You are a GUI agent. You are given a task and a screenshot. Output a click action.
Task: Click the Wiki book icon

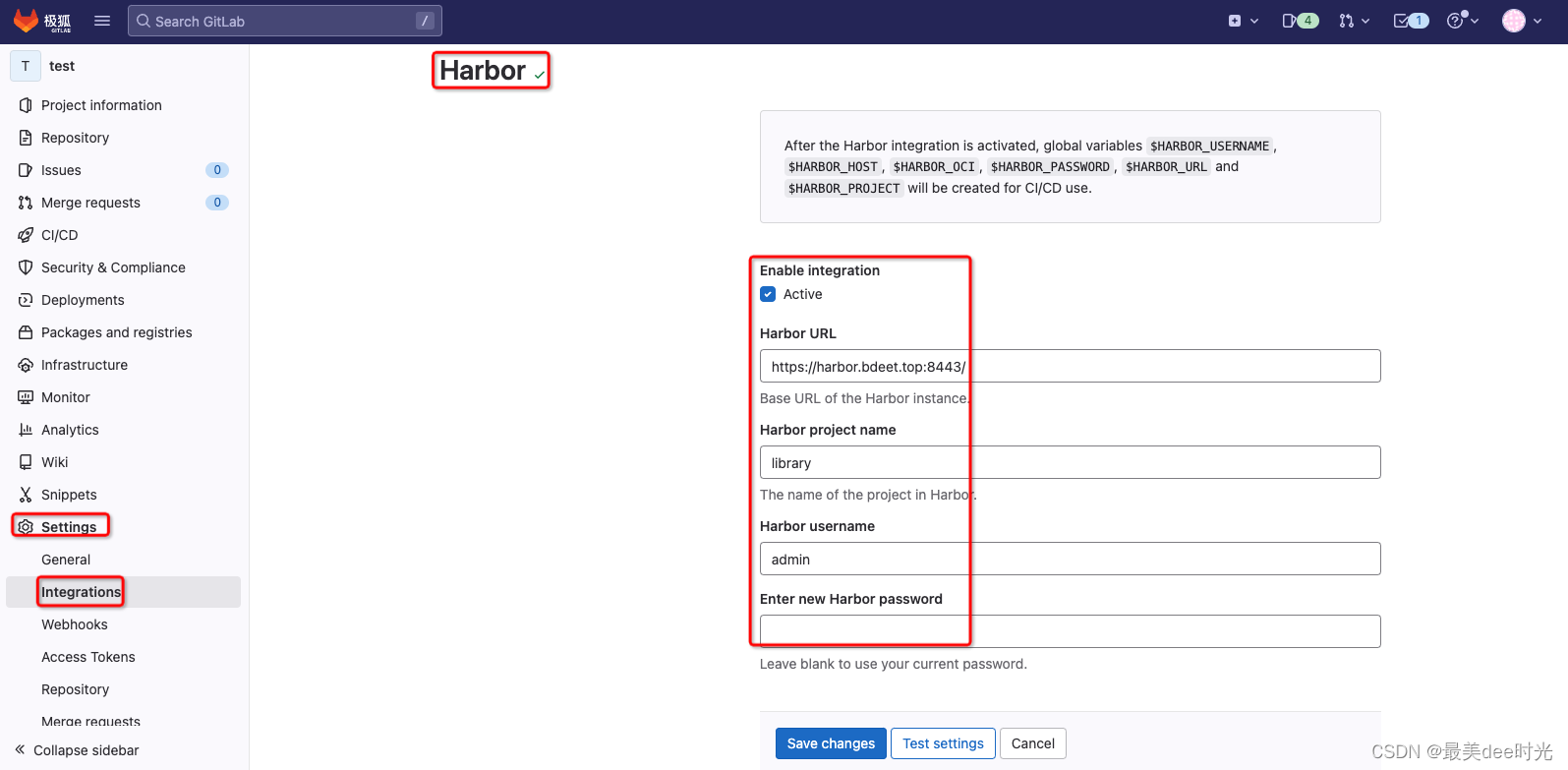coord(26,462)
